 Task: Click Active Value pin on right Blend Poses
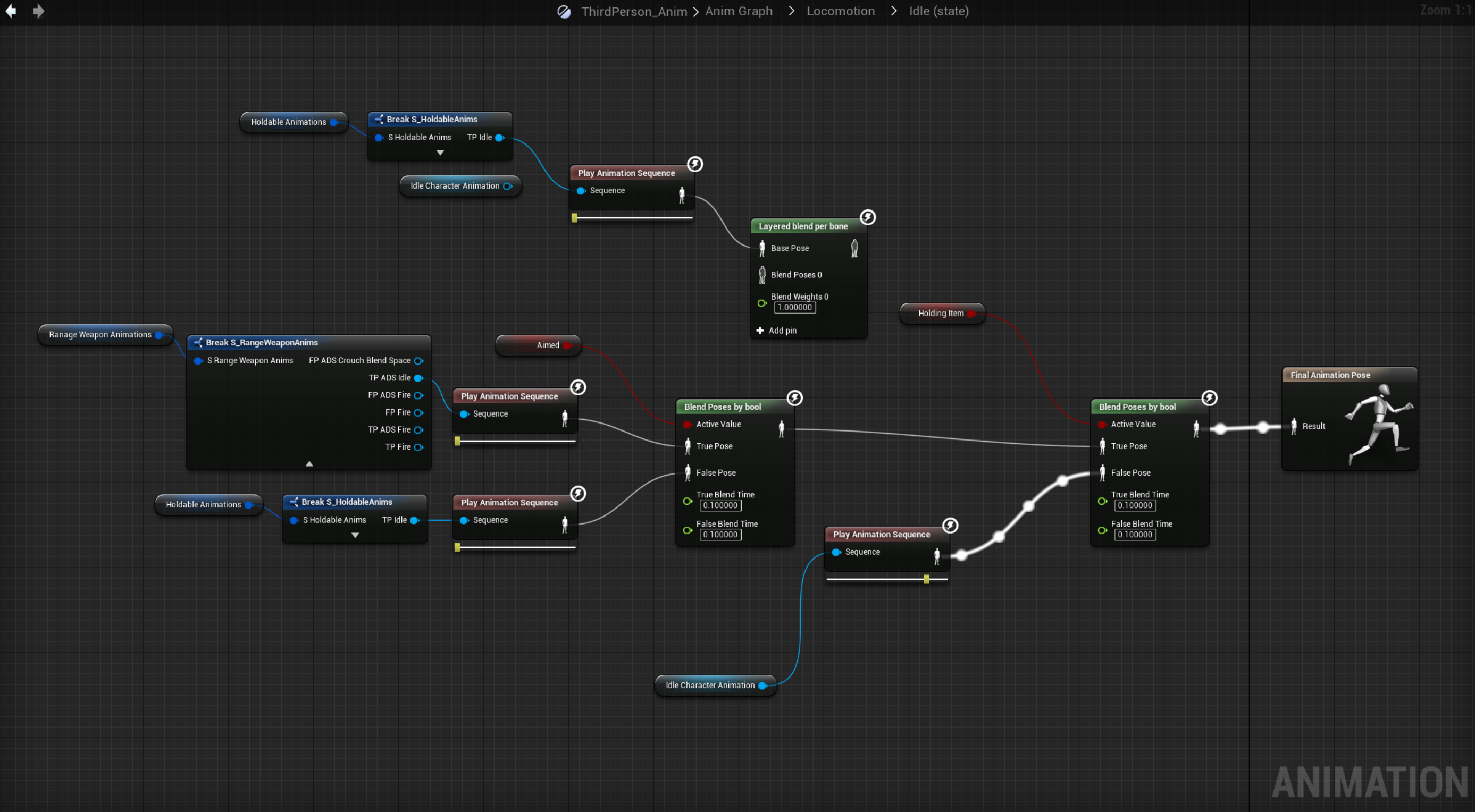click(1102, 424)
